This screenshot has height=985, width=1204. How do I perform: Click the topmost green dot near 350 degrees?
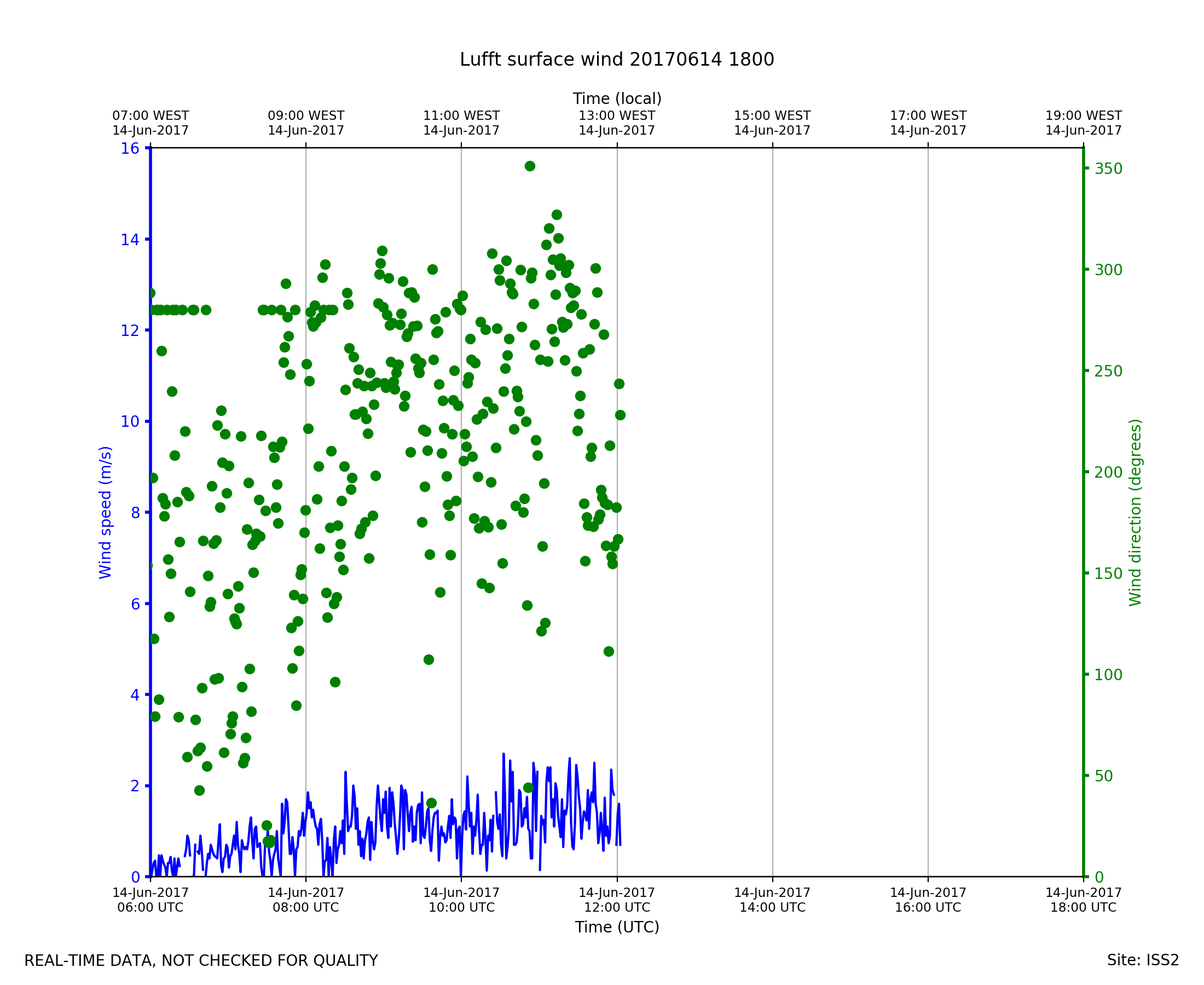[529, 166]
